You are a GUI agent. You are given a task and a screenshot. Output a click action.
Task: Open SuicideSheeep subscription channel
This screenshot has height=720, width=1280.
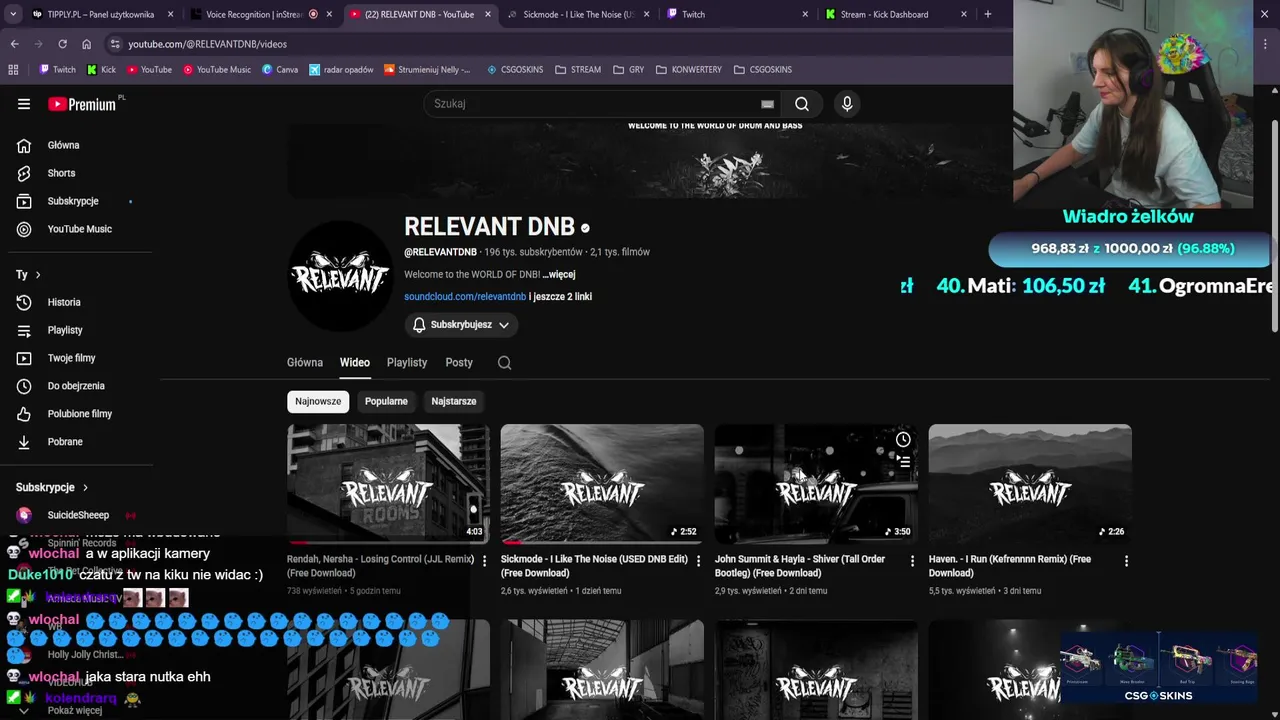(76, 516)
